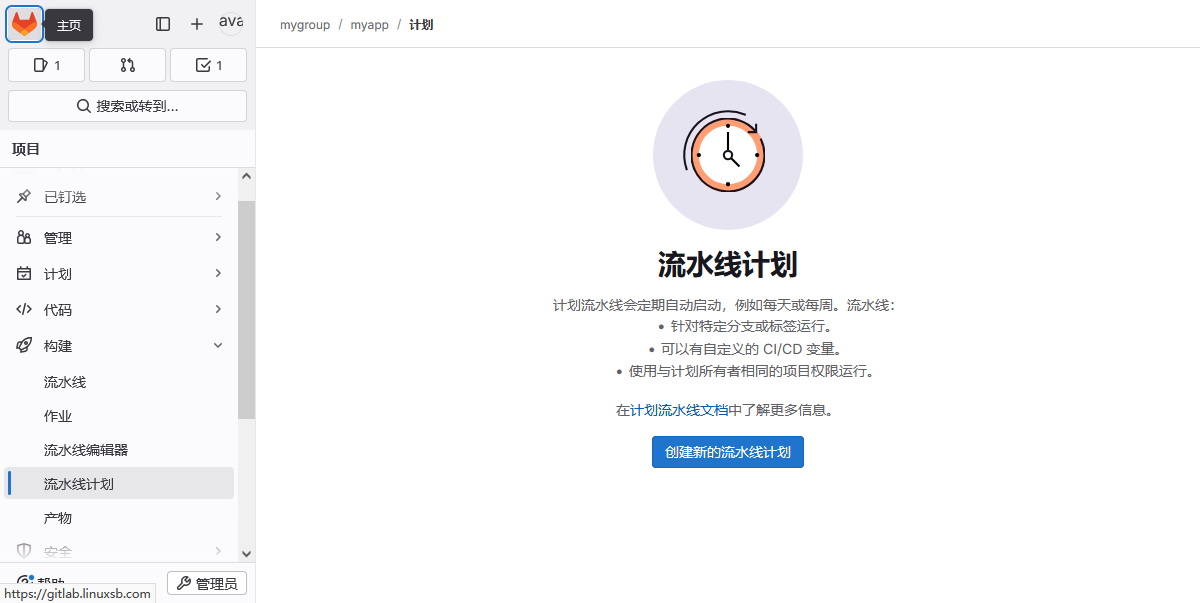This screenshot has height=603, width=1200.
Task: Click the 搜索或转到 search field
Action: (127, 106)
